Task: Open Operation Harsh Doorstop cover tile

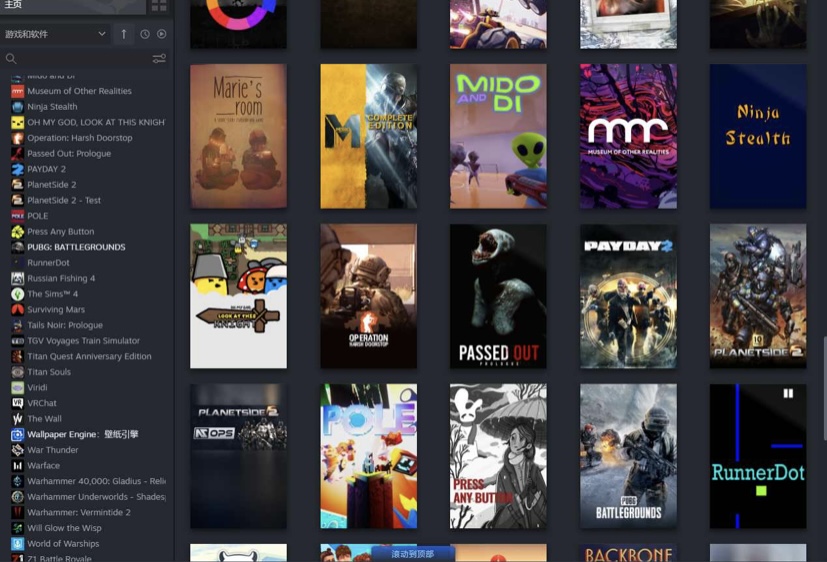Action: coord(369,296)
